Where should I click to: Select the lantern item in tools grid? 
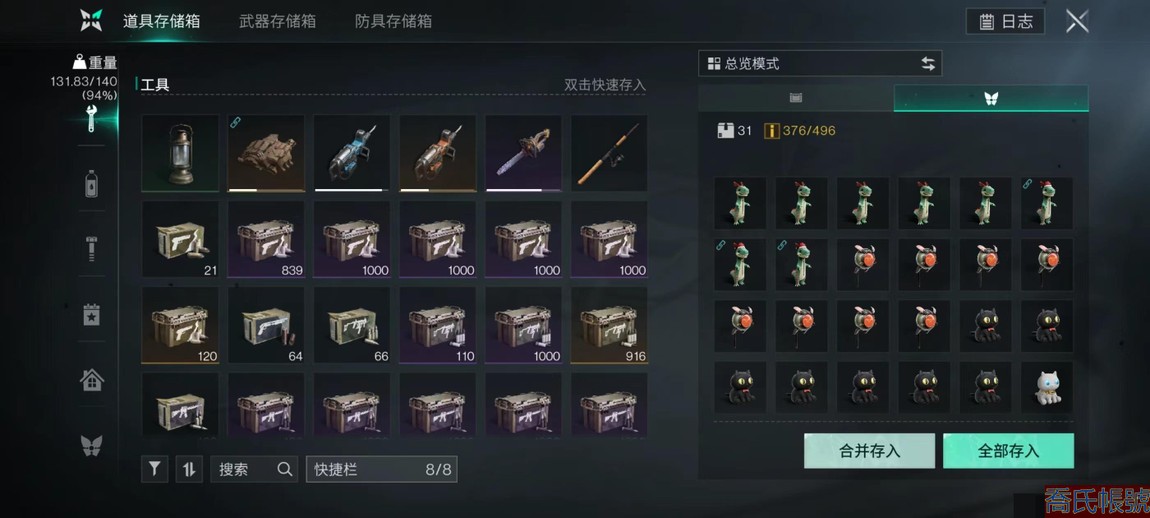point(180,153)
